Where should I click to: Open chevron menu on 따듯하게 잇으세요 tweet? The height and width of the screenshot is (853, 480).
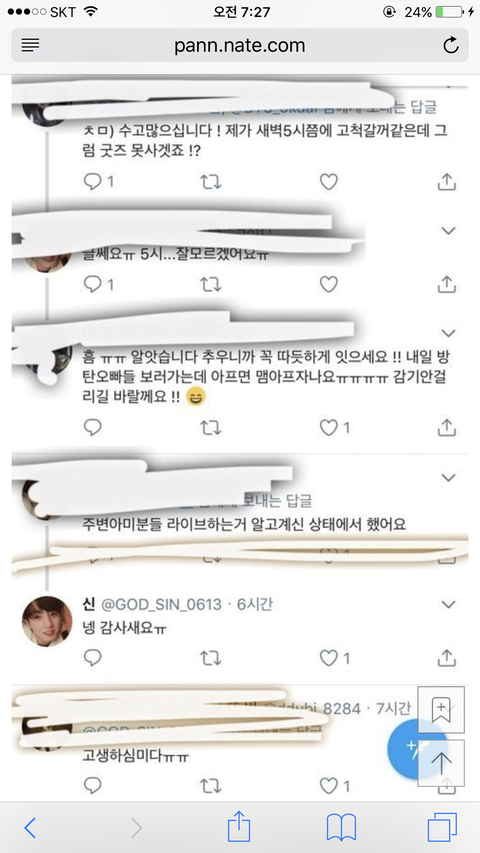click(448, 333)
